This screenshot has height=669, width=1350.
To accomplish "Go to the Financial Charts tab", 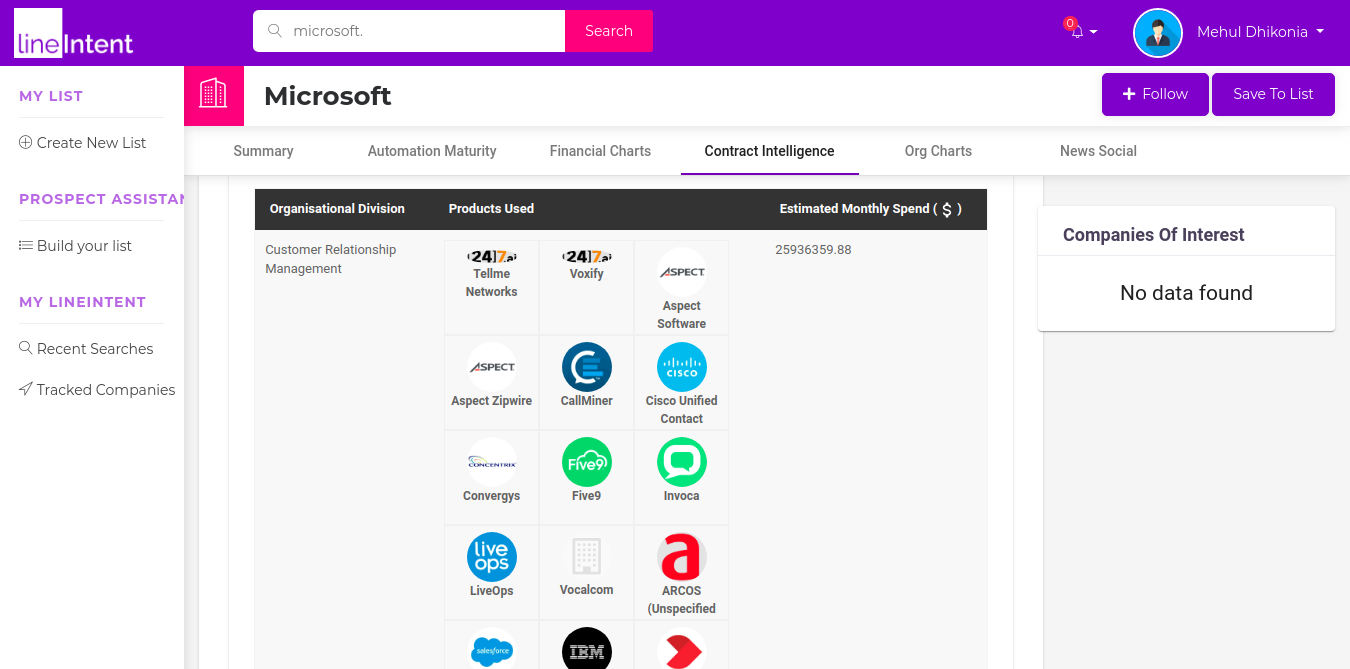I will (600, 151).
